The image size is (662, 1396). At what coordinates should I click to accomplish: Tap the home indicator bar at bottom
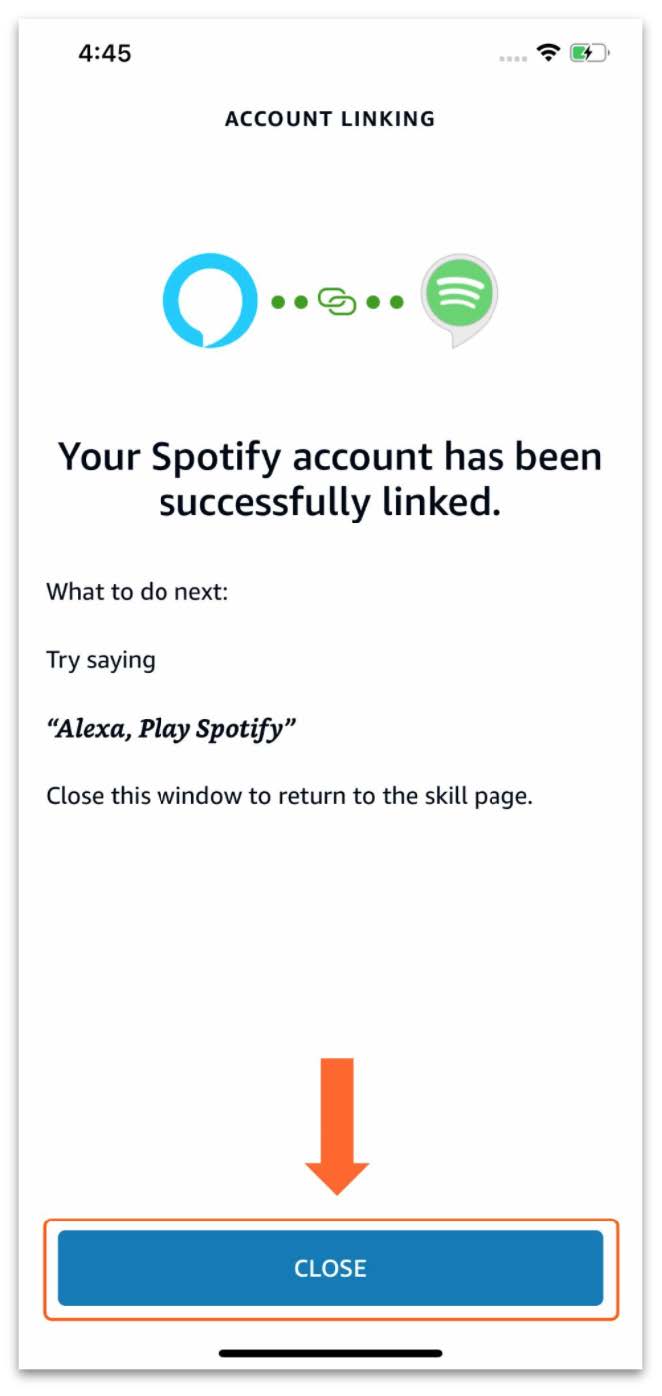coord(330,1353)
